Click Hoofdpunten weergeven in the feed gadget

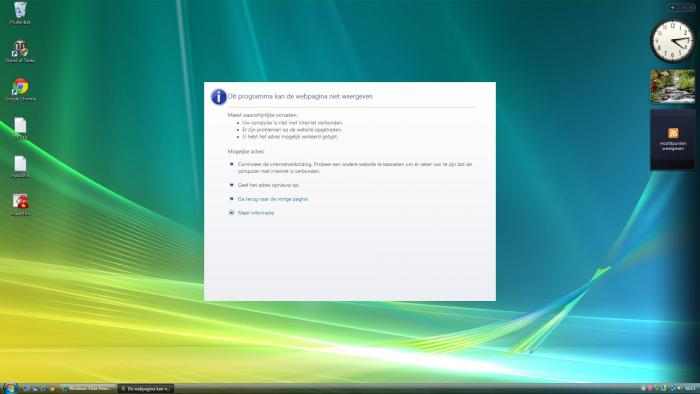coord(673,146)
